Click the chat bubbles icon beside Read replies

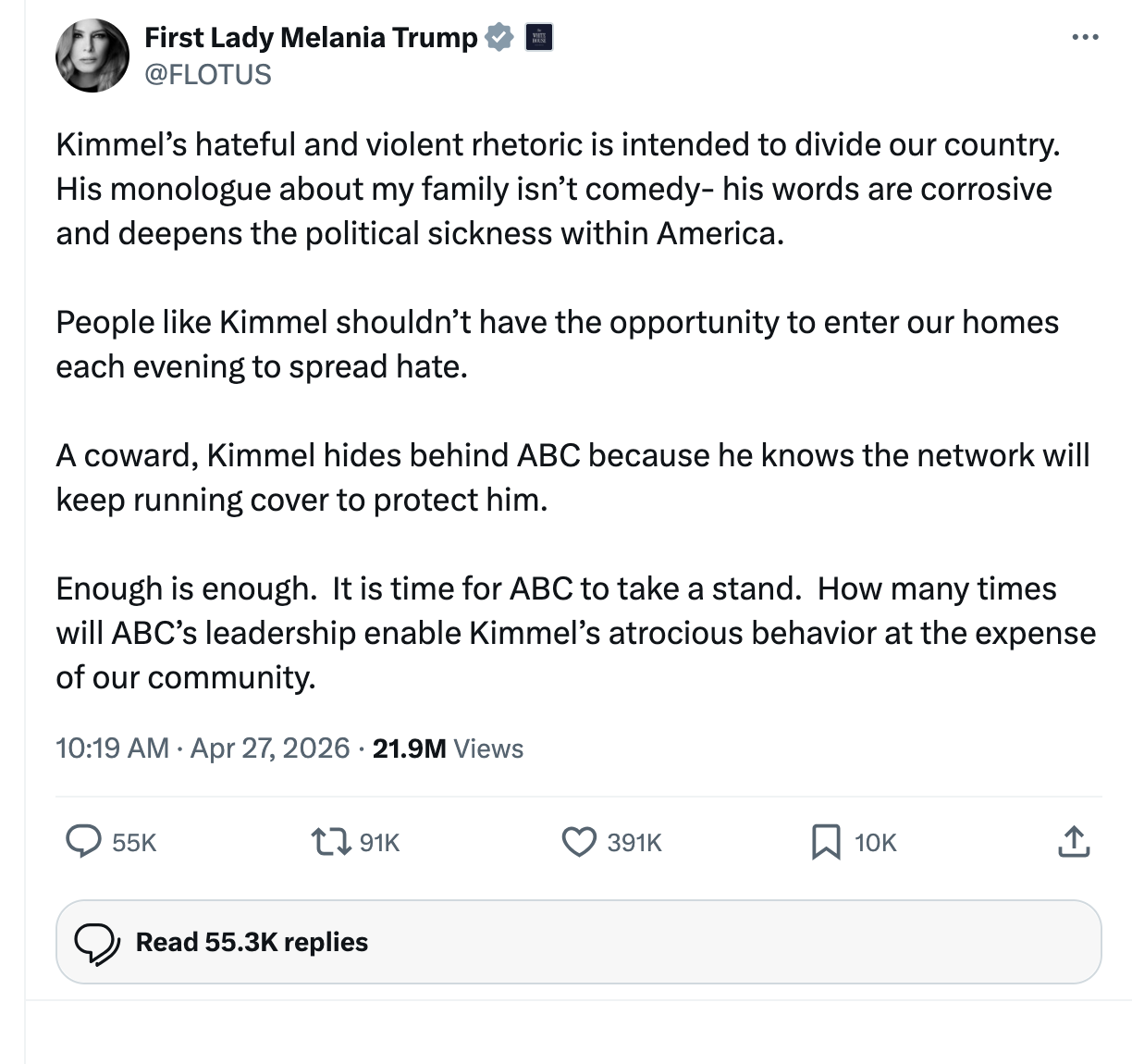[96, 942]
